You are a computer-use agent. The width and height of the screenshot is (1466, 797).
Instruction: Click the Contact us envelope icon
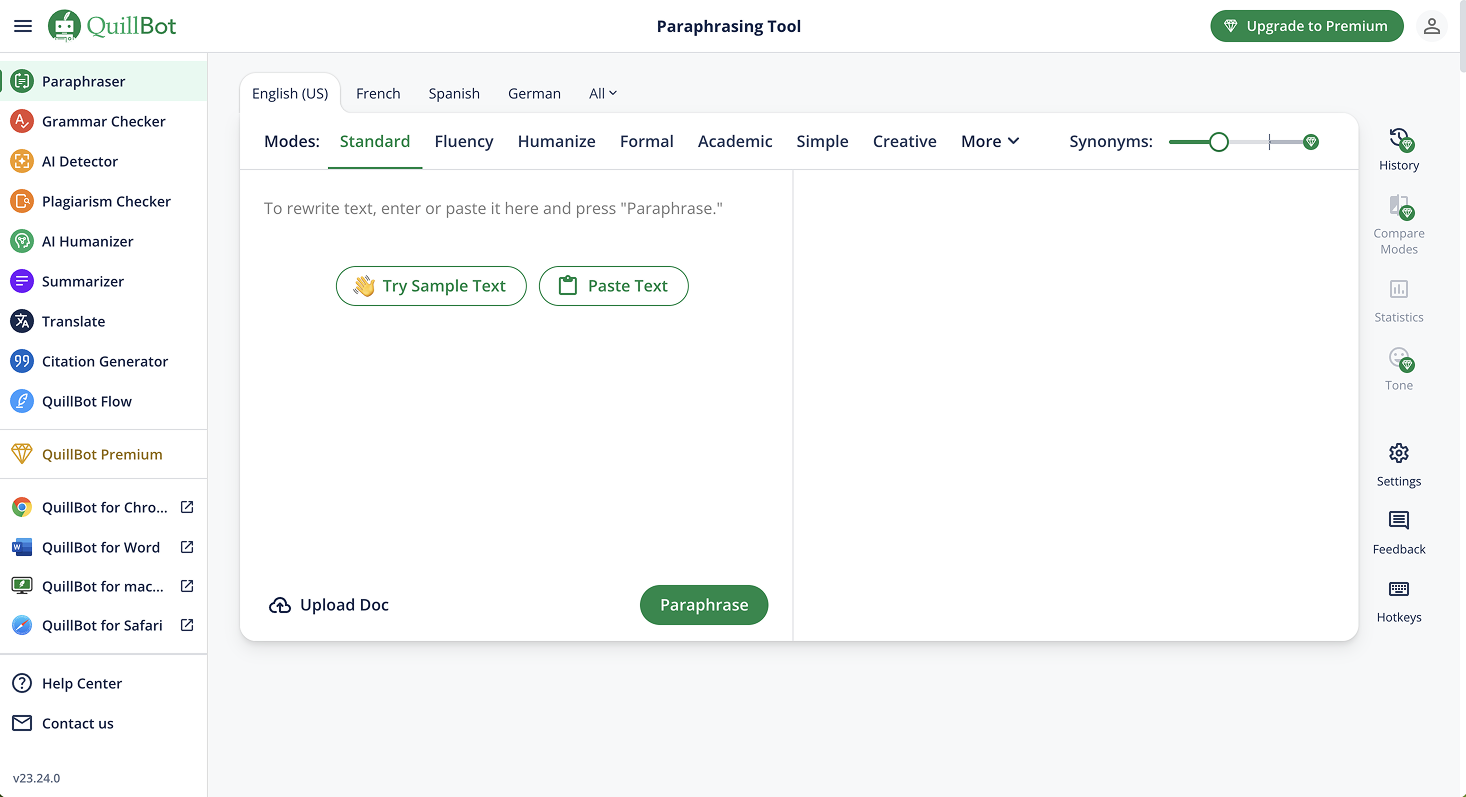(x=22, y=723)
